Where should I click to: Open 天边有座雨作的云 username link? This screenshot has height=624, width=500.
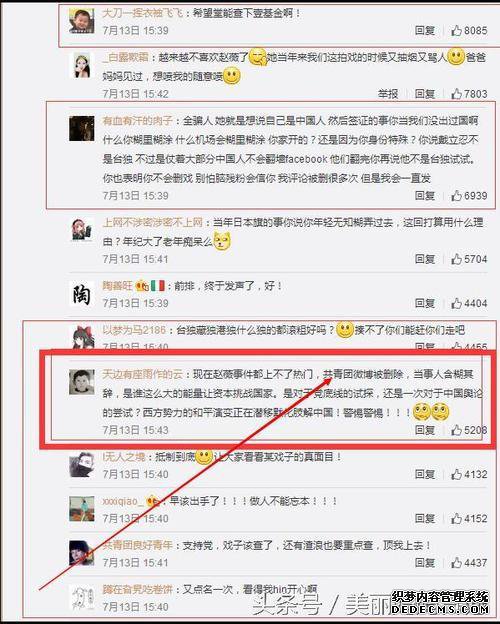click(143, 374)
